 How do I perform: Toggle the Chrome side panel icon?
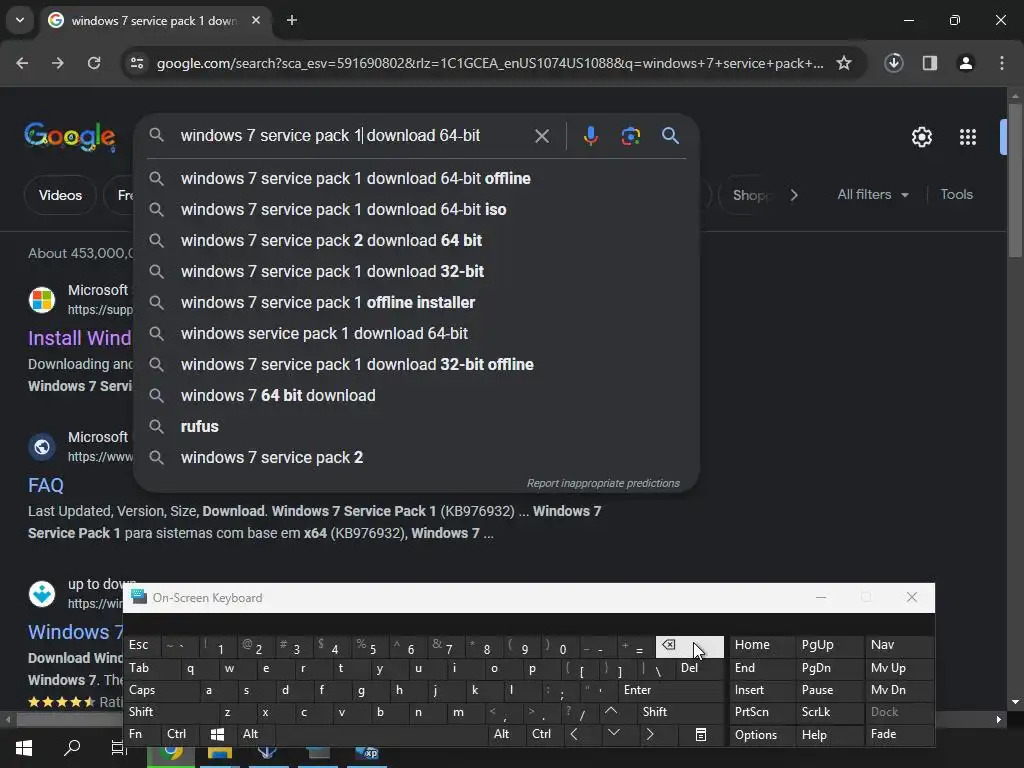click(930, 63)
